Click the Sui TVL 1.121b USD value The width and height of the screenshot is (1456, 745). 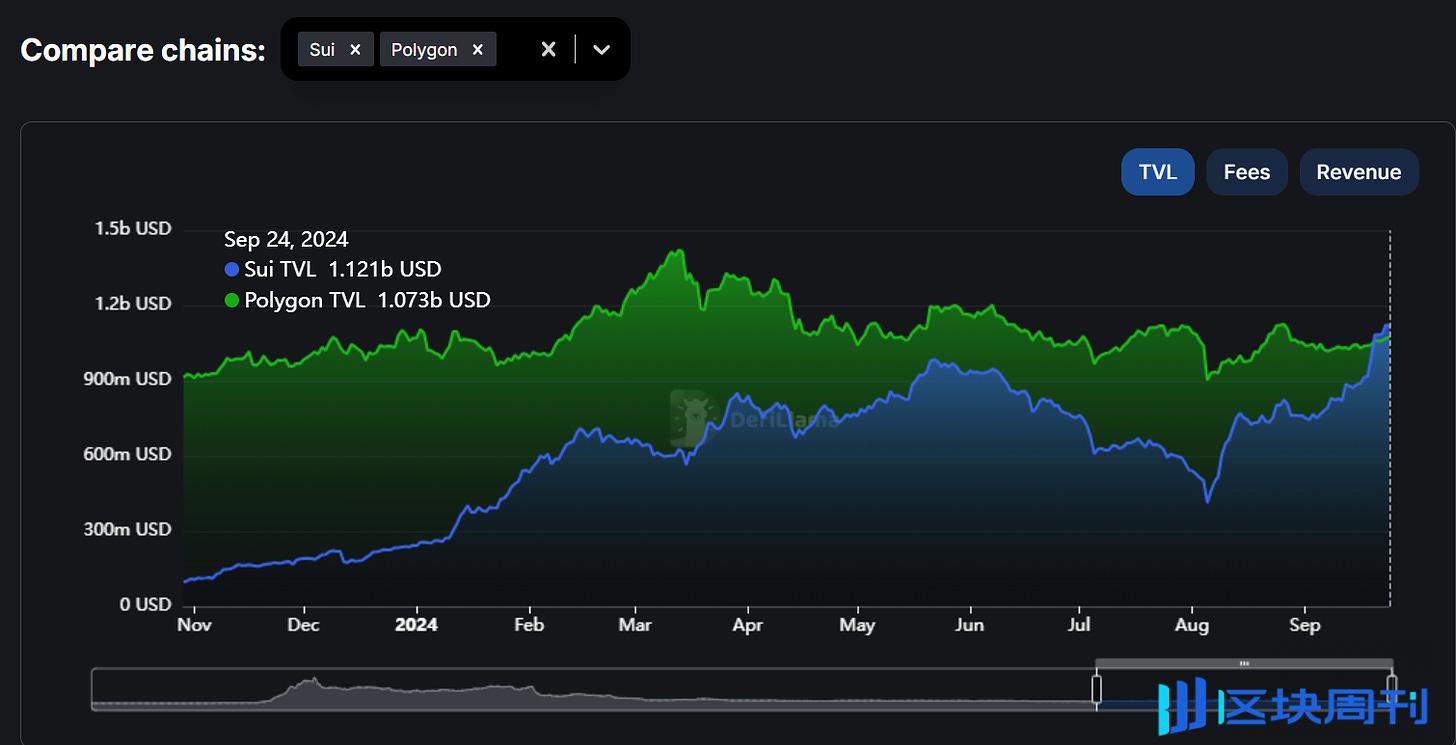click(x=385, y=269)
